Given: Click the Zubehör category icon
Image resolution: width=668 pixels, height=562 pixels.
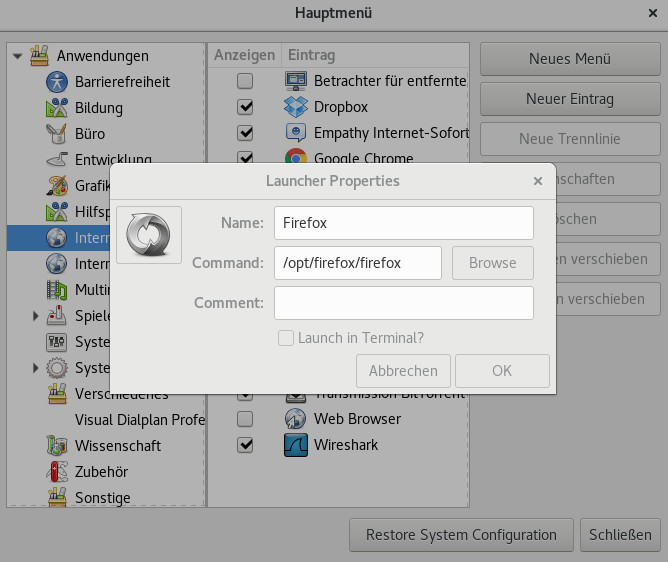Looking at the screenshot, I should point(57,472).
